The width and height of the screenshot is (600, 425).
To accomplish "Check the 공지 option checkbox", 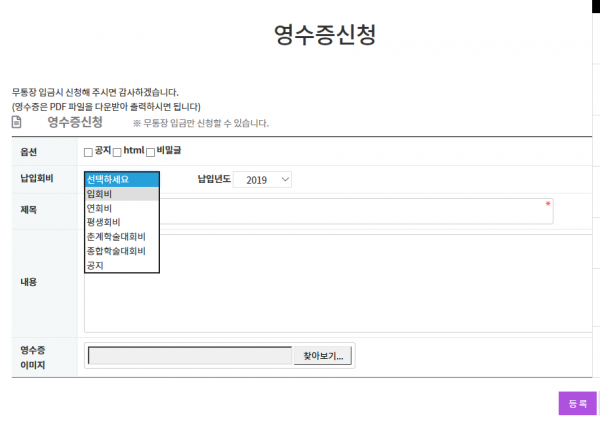I will 88,152.
